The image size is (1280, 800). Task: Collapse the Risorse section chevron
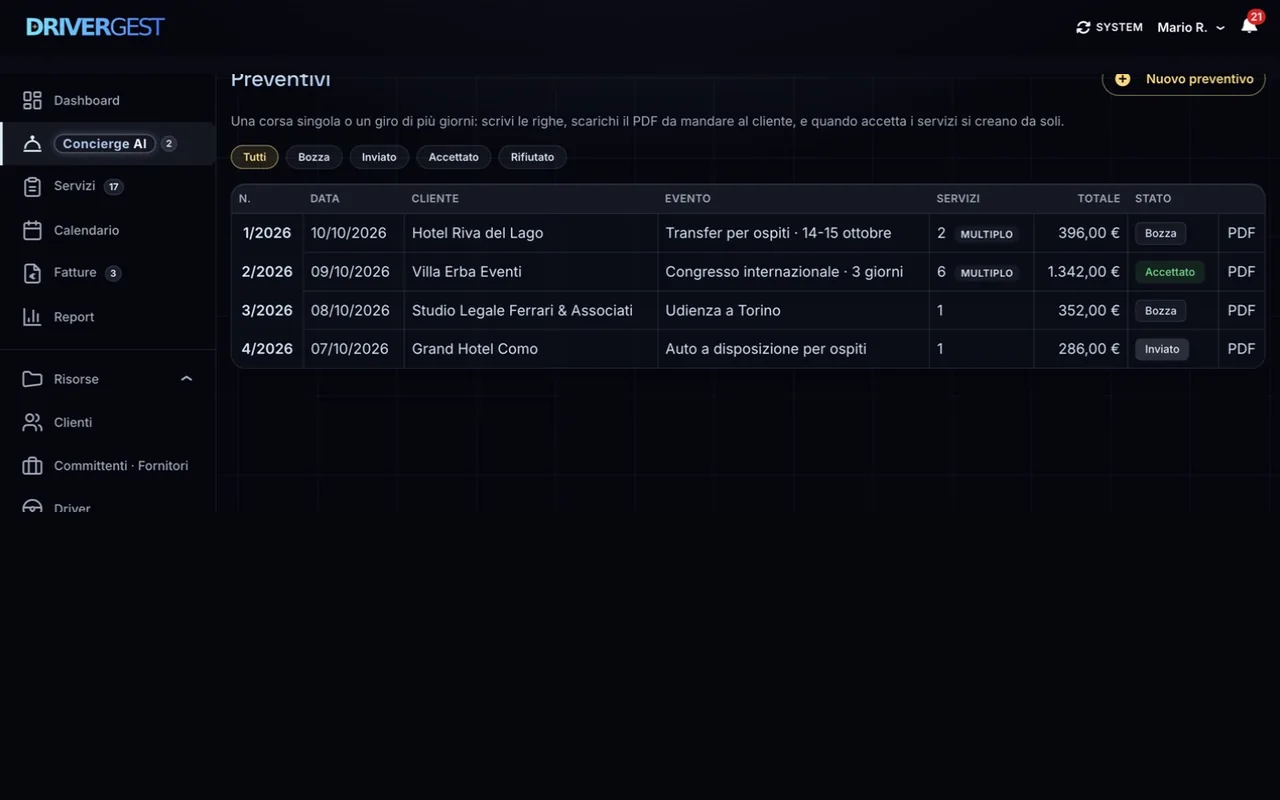186,378
